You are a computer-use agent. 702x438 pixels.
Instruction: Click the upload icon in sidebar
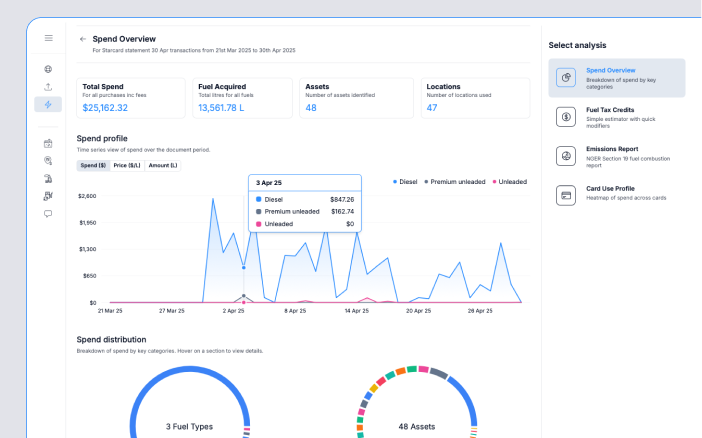point(48,87)
